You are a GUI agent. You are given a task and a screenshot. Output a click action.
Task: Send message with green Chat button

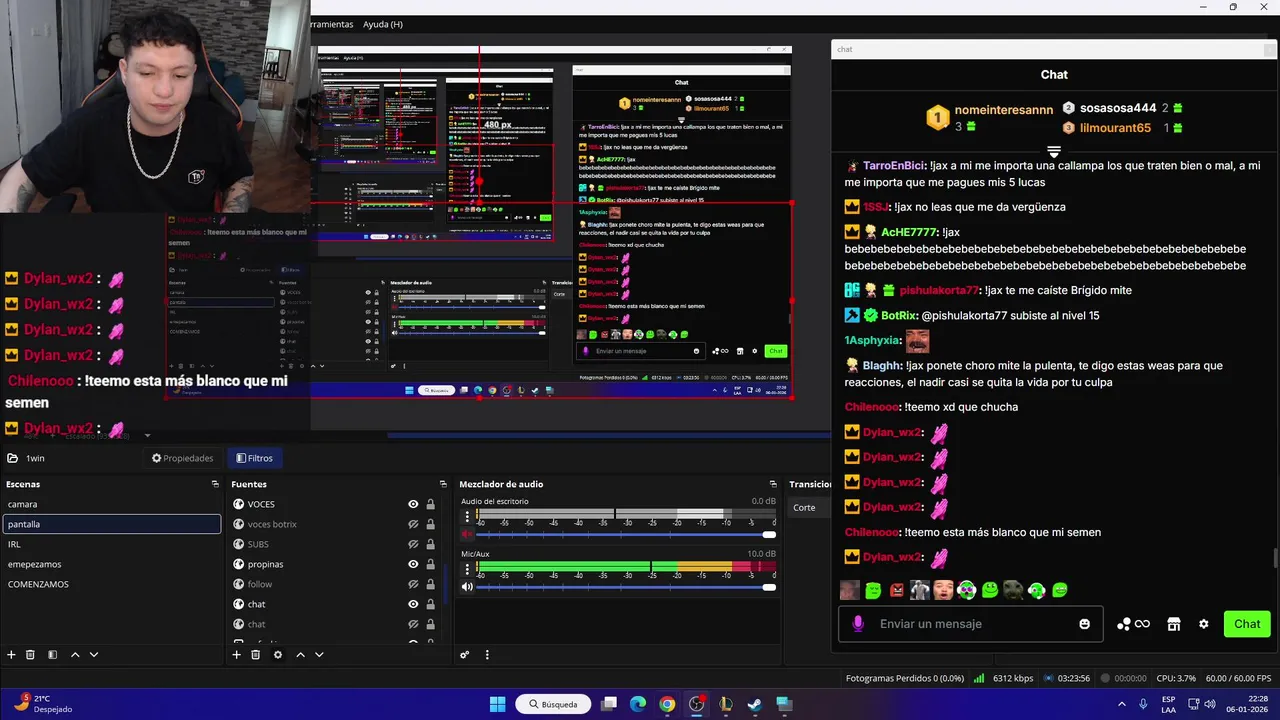click(x=1247, y=624)
